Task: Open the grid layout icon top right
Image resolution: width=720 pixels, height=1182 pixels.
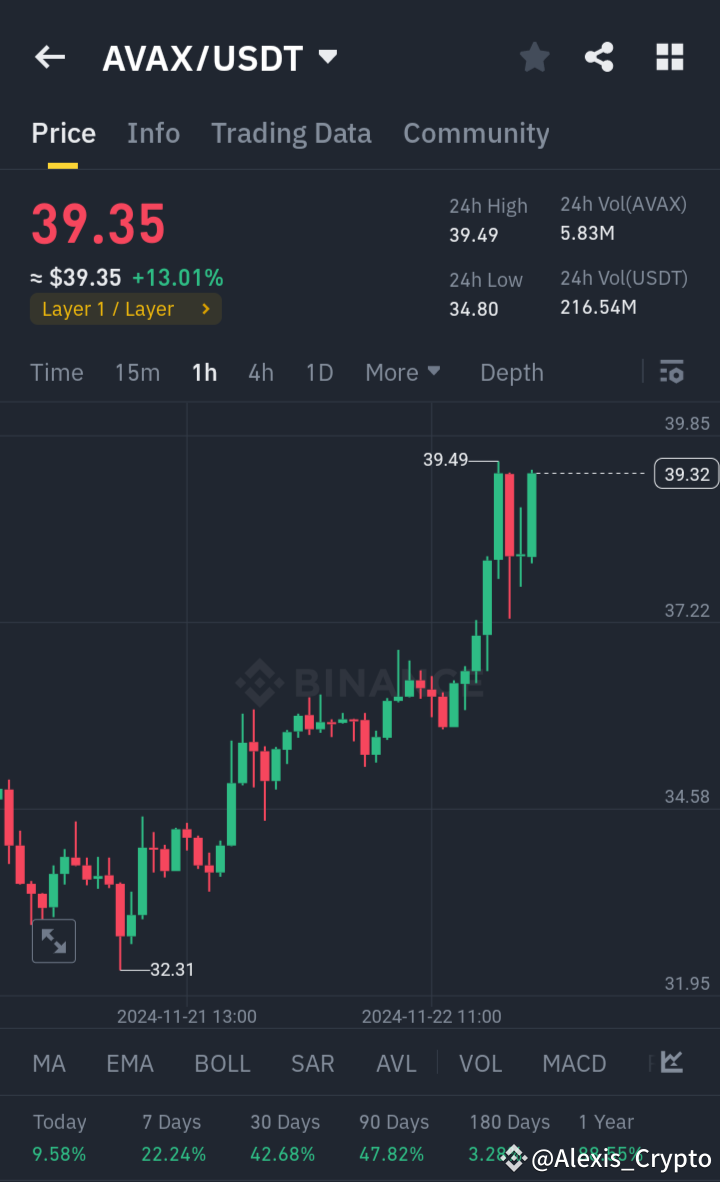Action: (669, 57)
